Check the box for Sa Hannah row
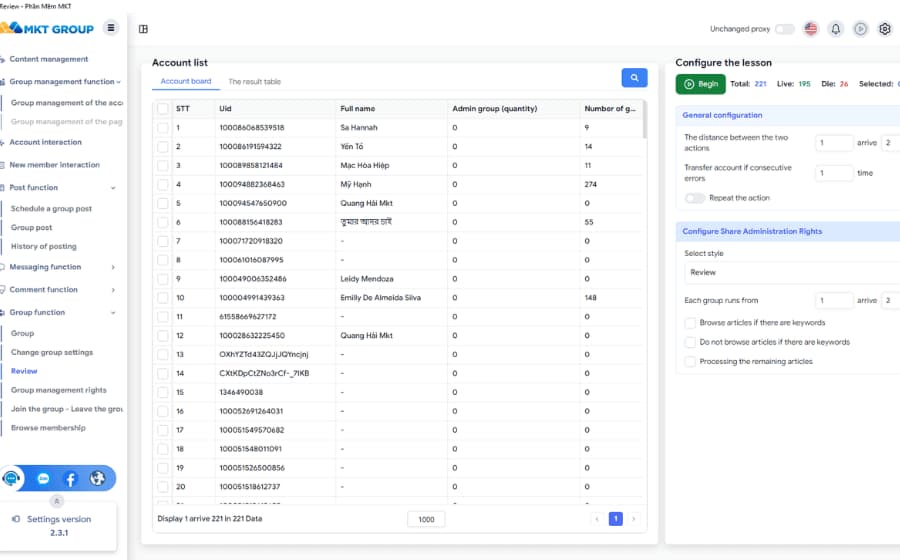The width and height of the screenshot is (900, 560). [163, 127]
